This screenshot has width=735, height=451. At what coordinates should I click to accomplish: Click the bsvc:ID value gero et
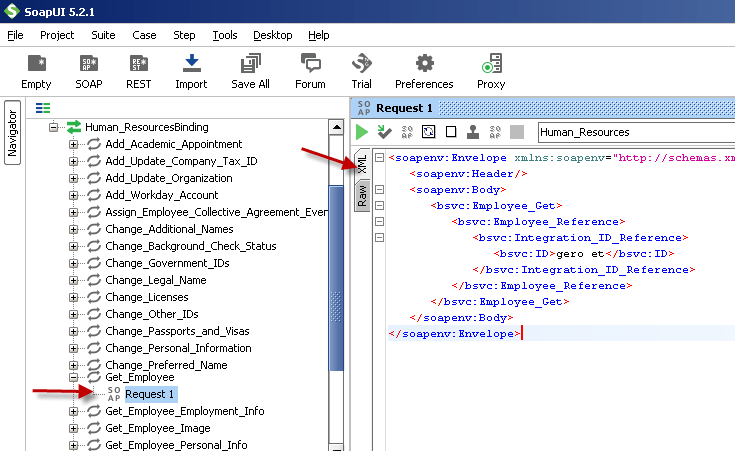580,254
